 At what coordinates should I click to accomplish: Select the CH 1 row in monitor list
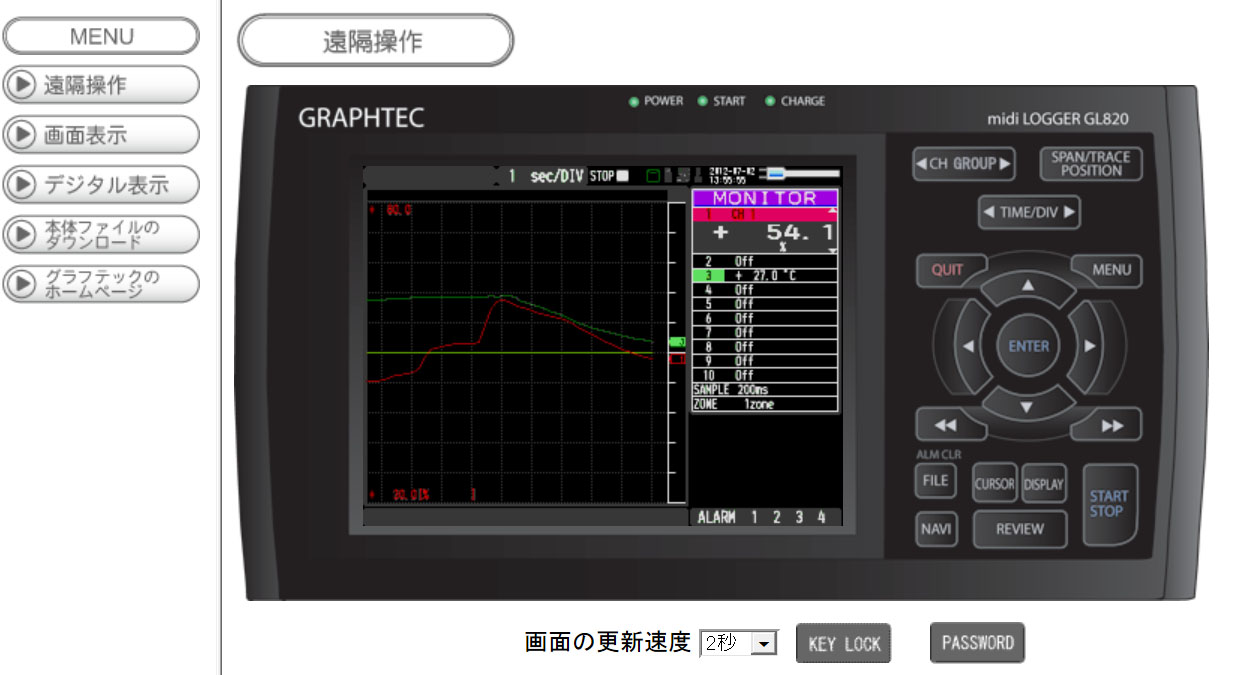[x=764, y=215]
